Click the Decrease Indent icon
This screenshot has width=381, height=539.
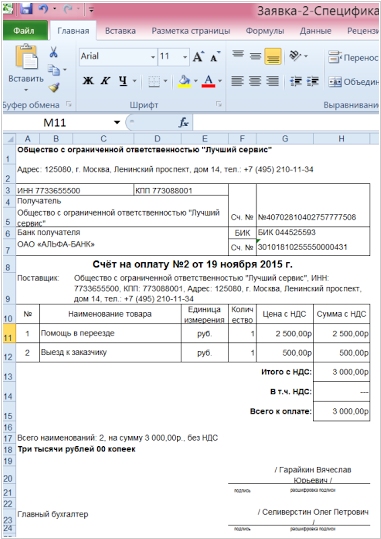point(296,81)
